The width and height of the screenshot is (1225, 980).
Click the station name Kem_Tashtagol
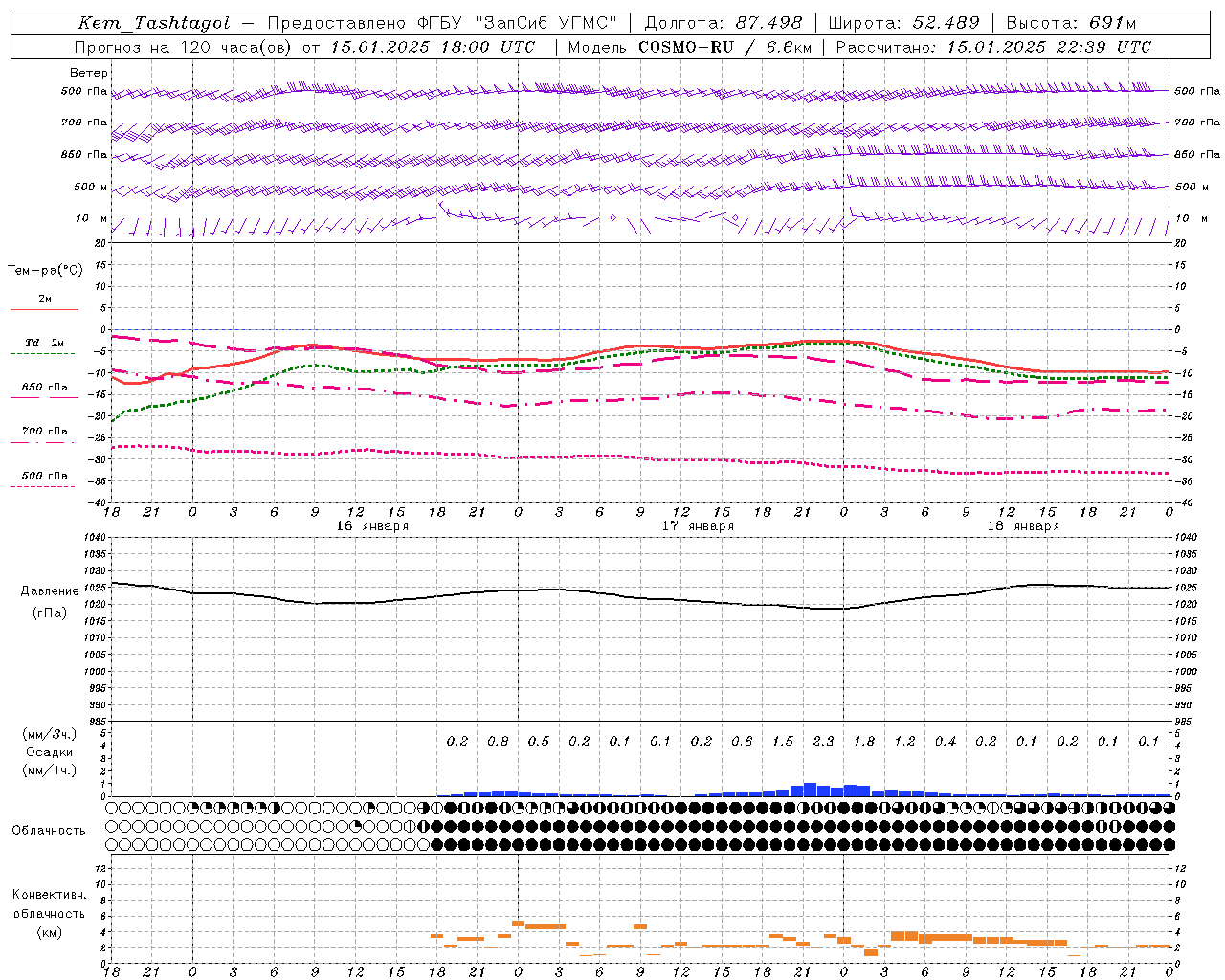click(x=153, y=24)
